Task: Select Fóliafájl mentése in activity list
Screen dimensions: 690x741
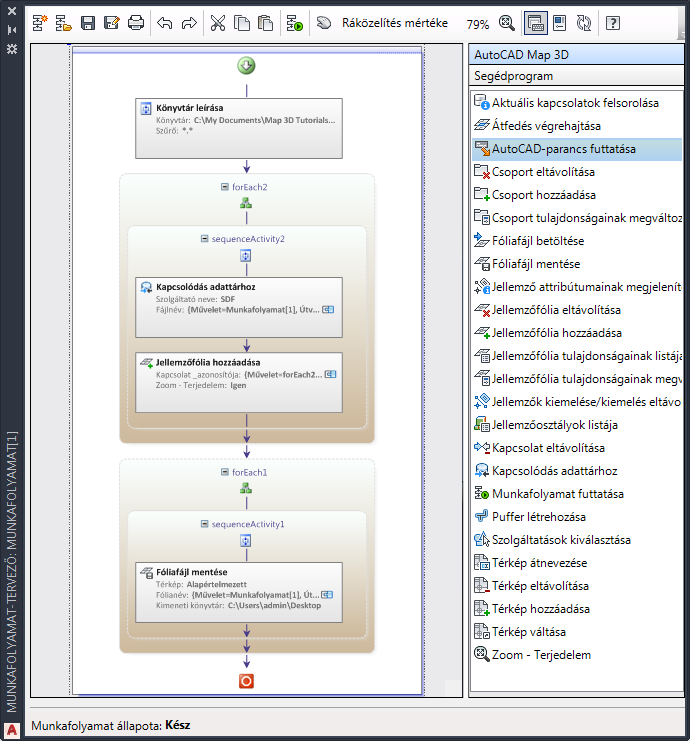Action: pos(577,264)
